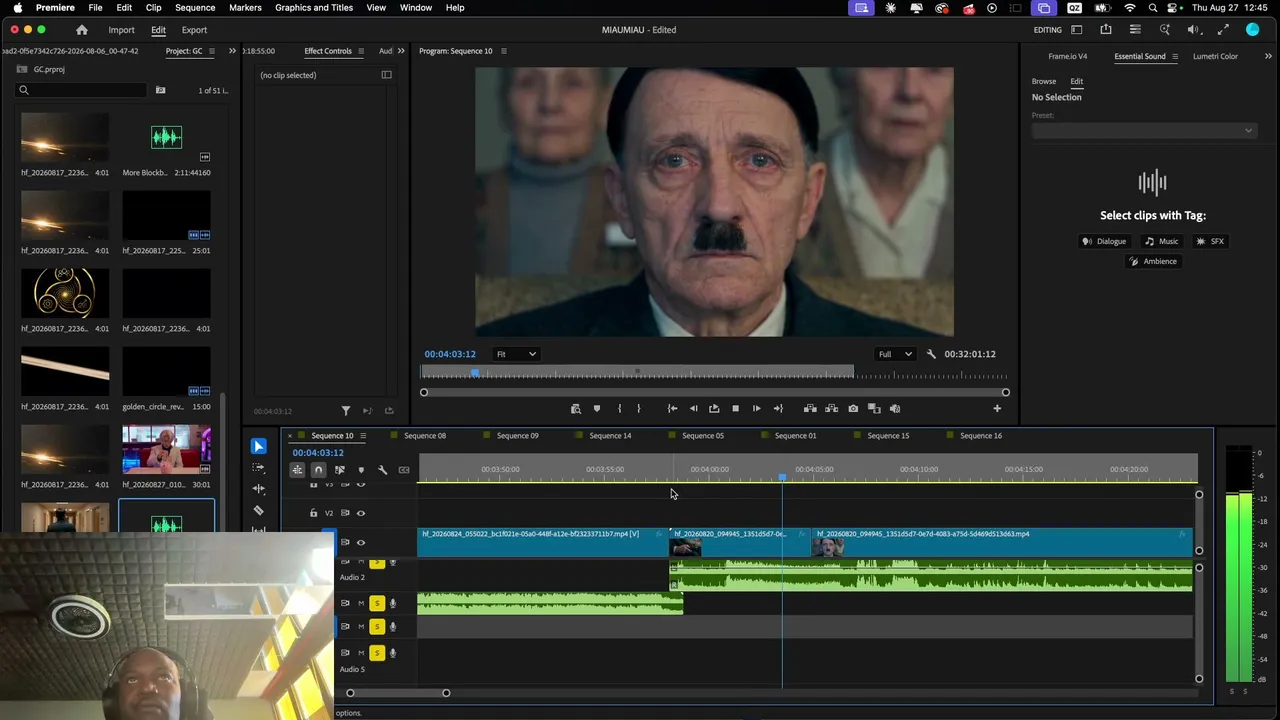Select the Ripple Edit tool
Viewport: 1280px width, 720px height.
259,489
